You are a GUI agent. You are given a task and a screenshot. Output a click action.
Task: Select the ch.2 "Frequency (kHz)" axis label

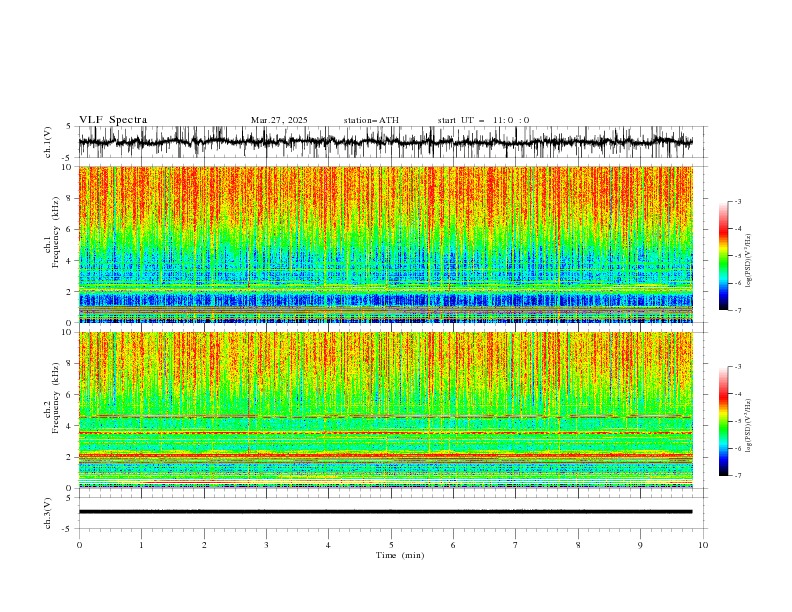55,398
